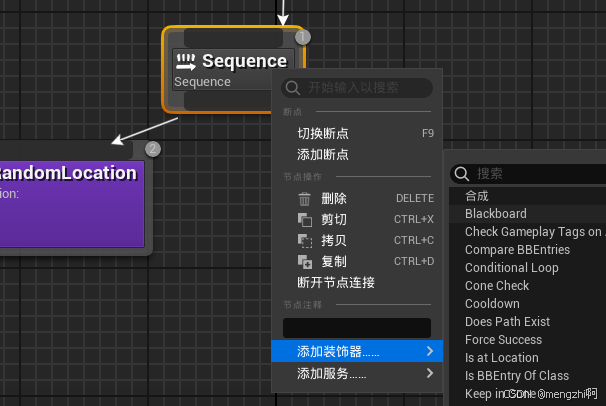The image size is (606, 406).
Task: Focus the 搜索 field in decorator list
Action: (528, 174)
